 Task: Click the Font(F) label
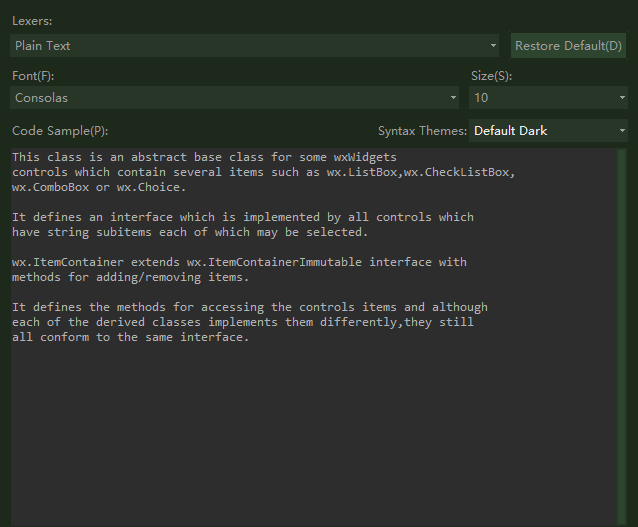(x=33, y=75)
